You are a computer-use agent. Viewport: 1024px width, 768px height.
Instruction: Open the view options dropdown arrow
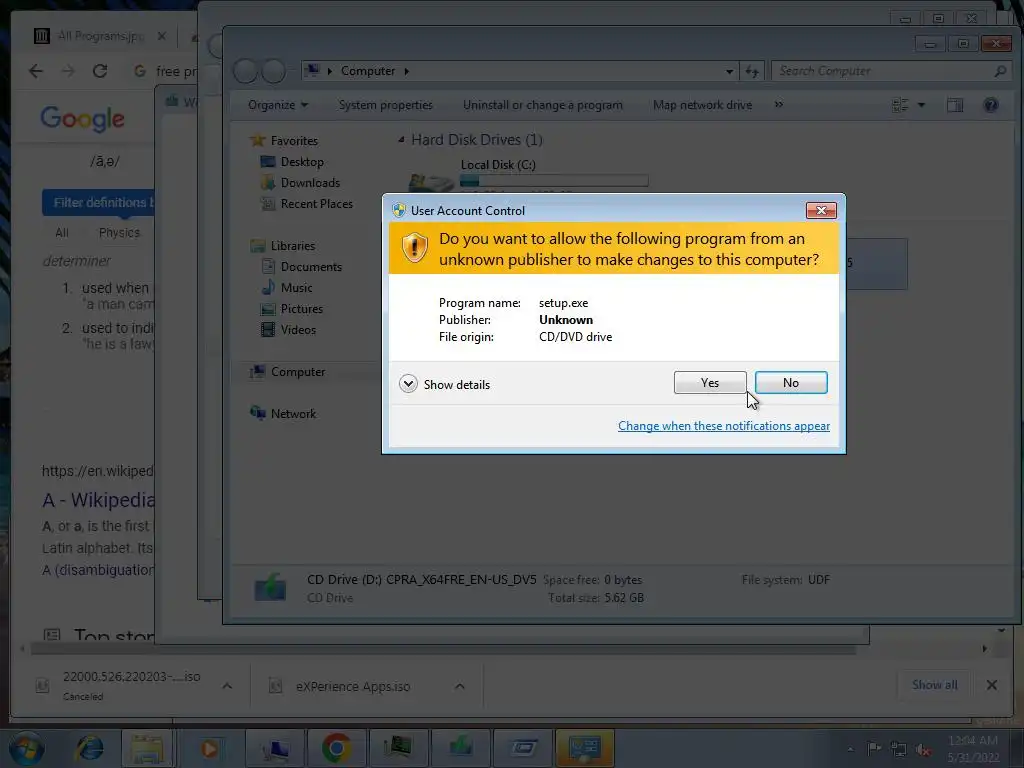tap(921, 105)
